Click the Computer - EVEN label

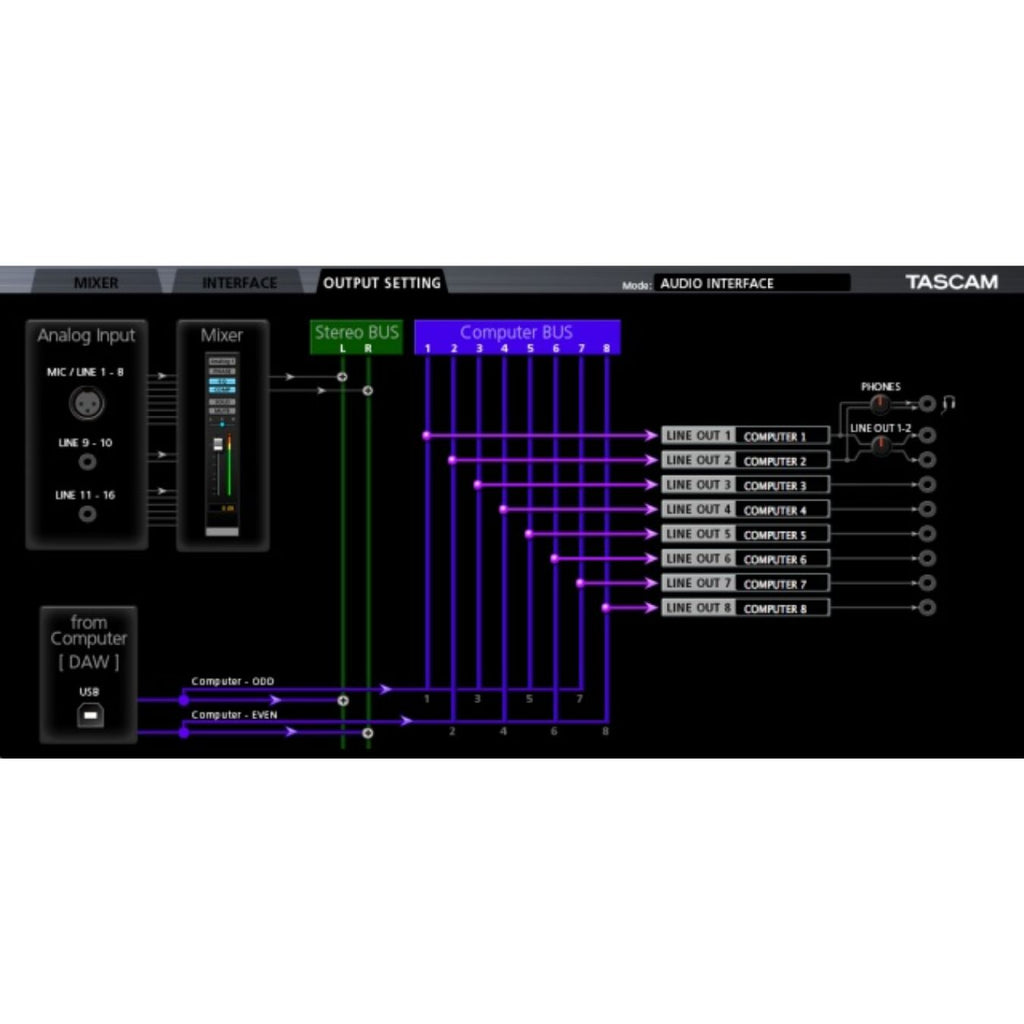click(x=234, y=715)
